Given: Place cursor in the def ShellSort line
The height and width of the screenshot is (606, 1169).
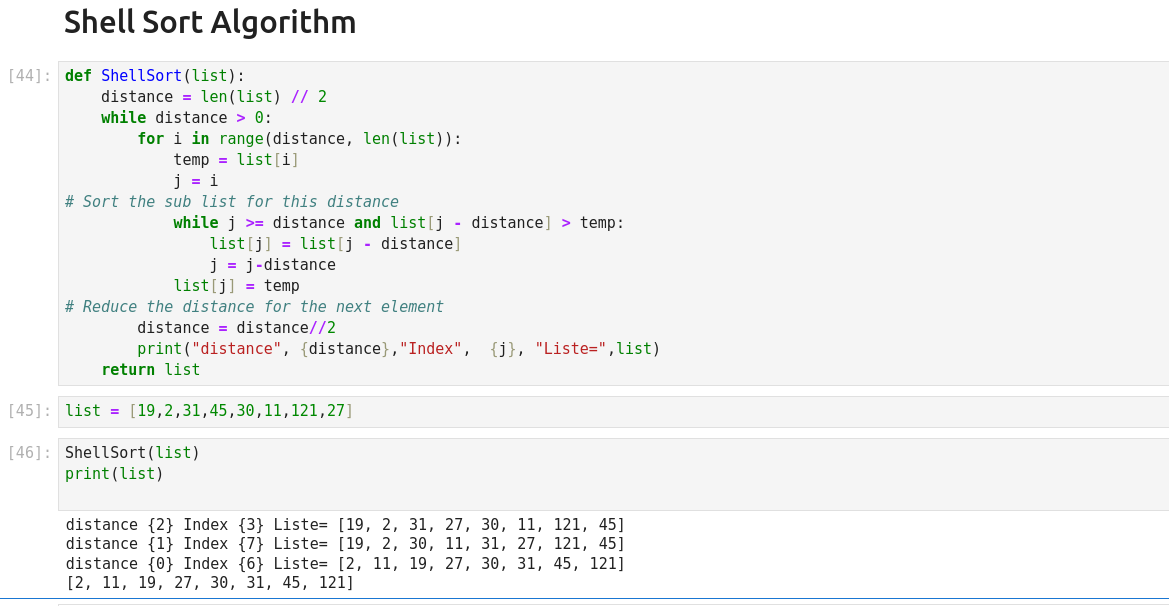Looking at the screenshot, I should click(154, 76).
